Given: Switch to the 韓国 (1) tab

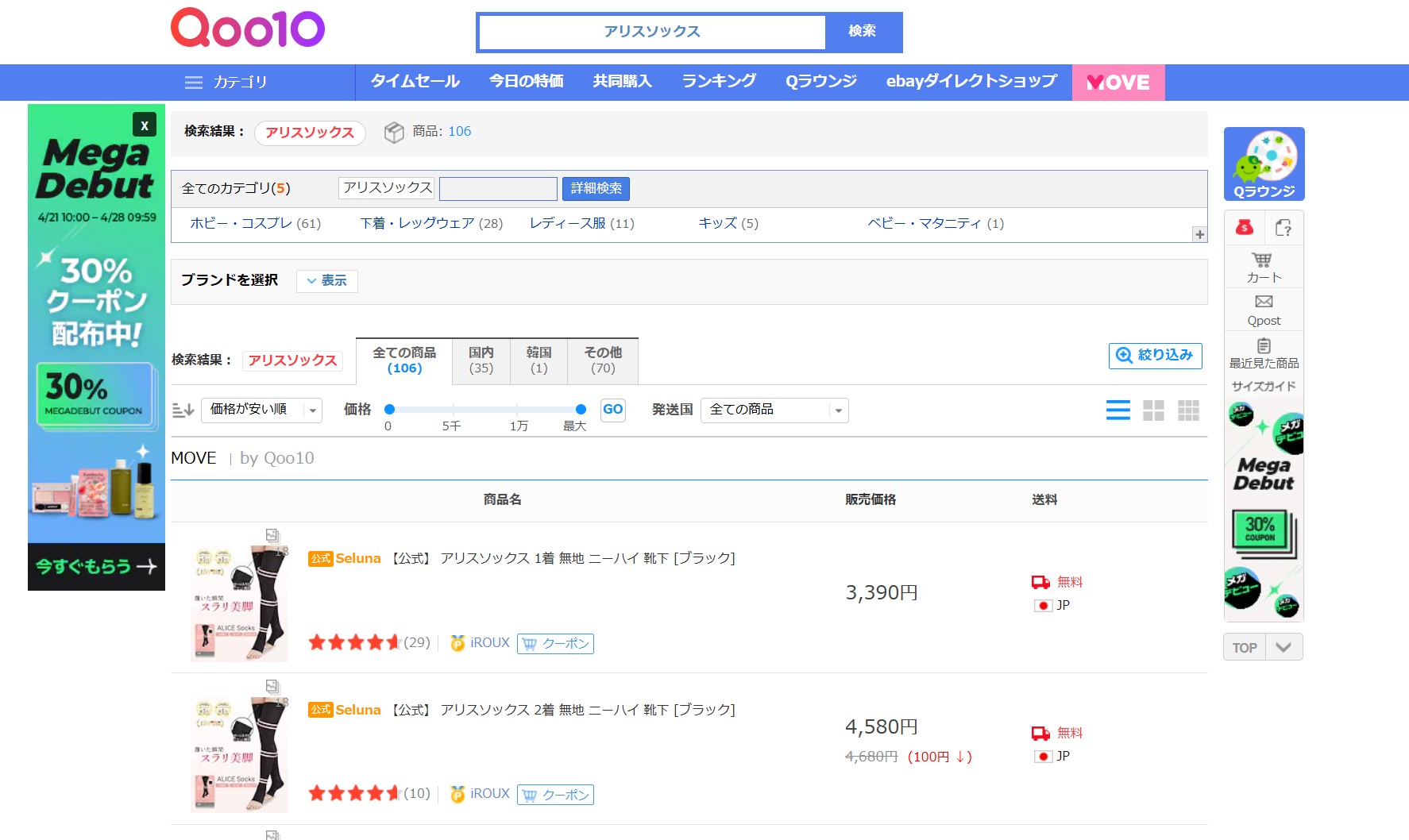Looking at the screenshot, I should coord(539,360).
